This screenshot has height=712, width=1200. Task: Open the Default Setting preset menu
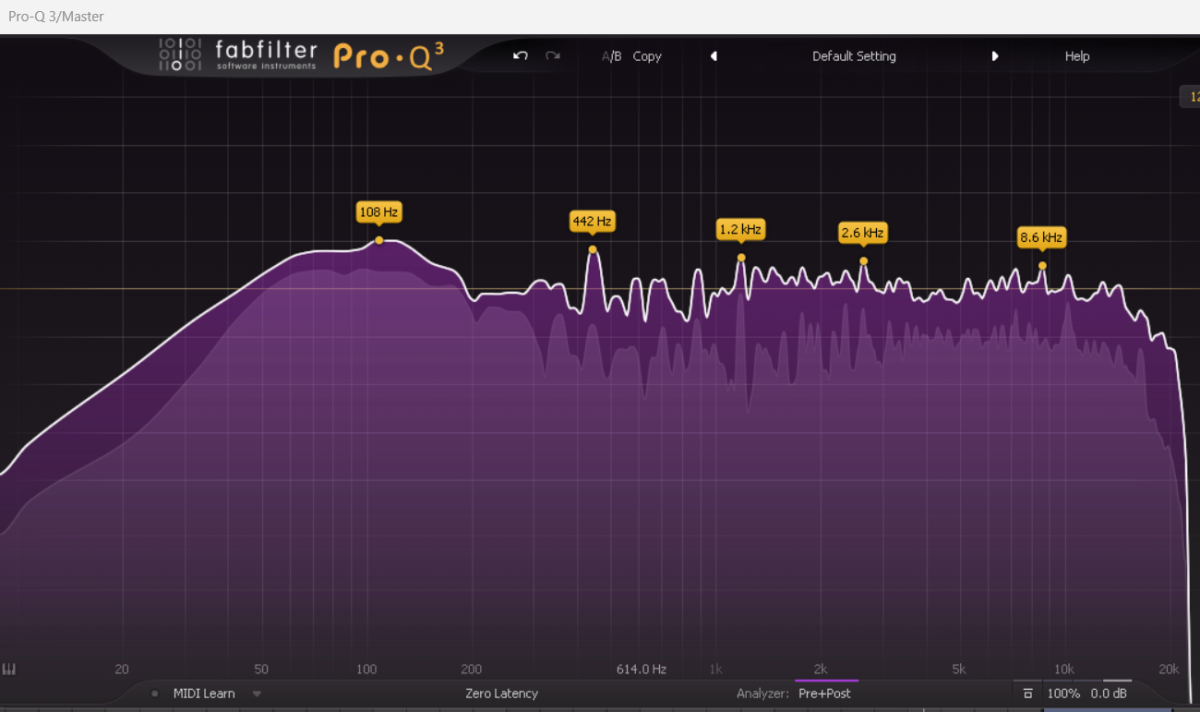pos(854,56)
